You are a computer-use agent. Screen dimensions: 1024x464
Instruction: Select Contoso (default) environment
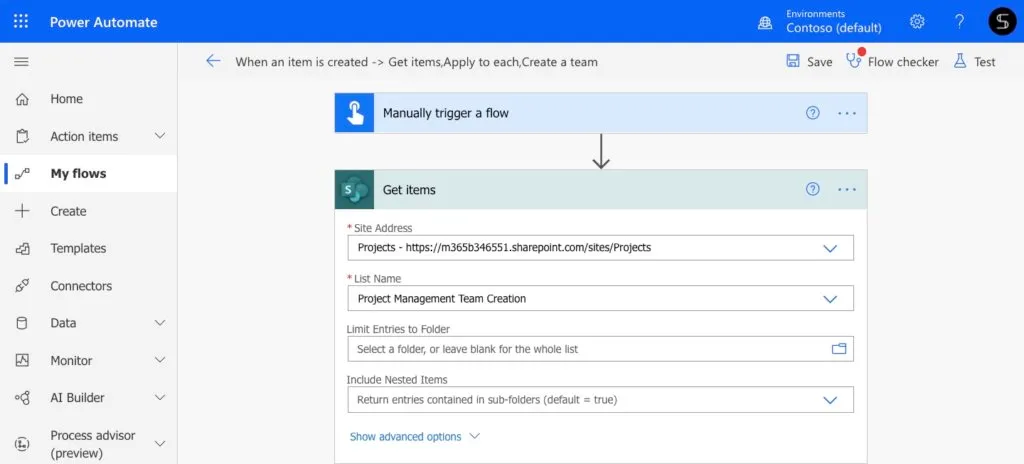pyautogui.click(x=834, y=28)
